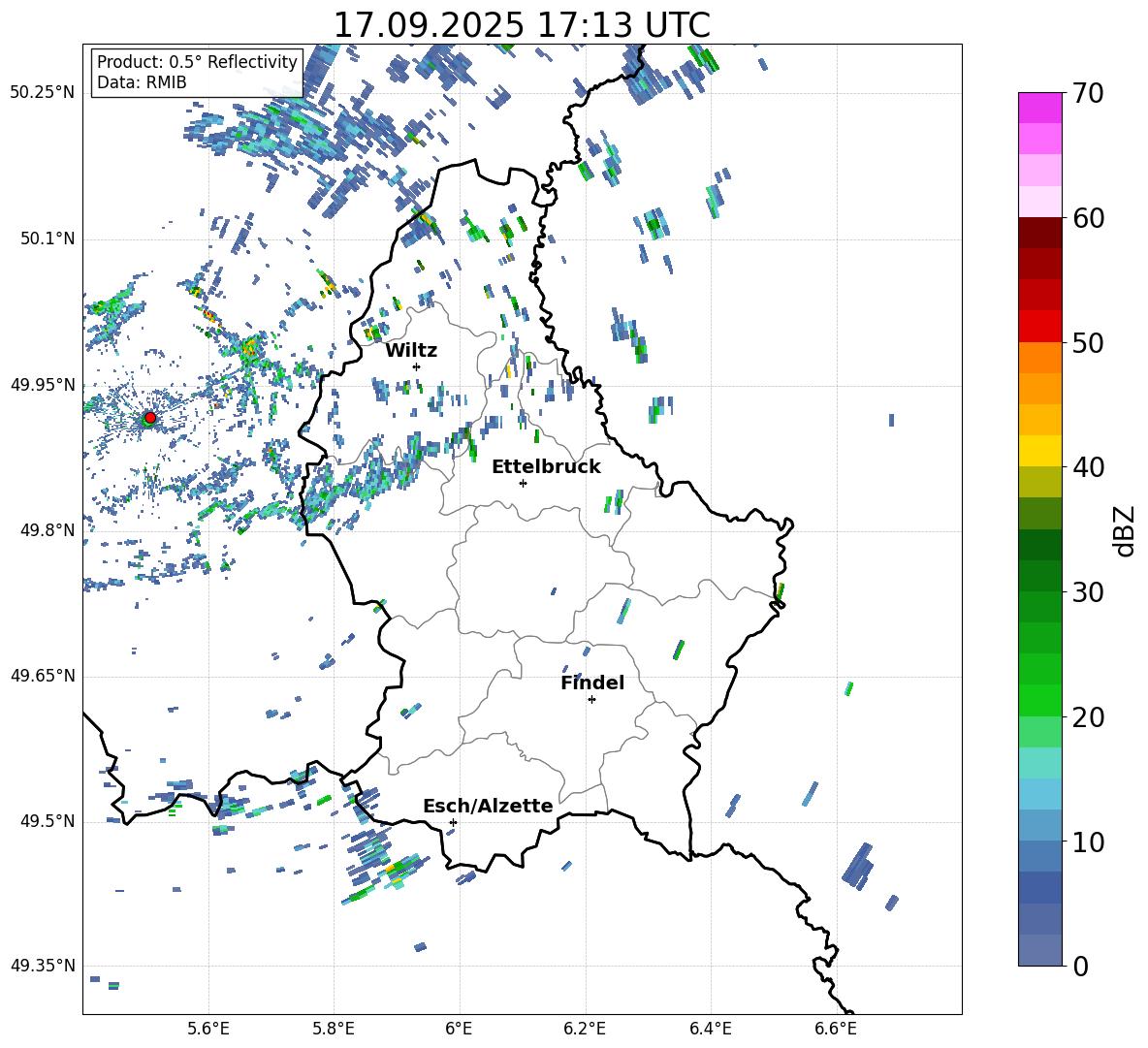Click the longitude label 6.2°E
1148x1048 pixels.
[x=585, y=1029]
